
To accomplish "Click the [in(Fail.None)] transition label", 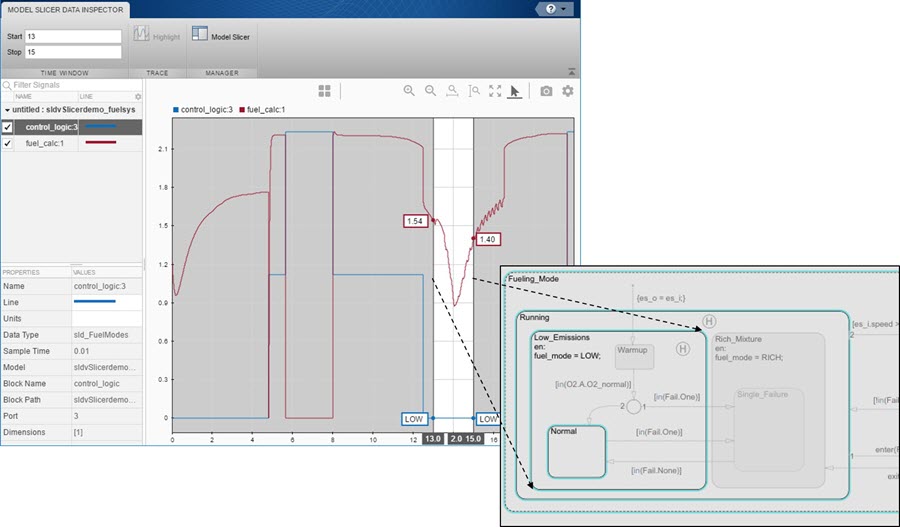I will (657, 470).
